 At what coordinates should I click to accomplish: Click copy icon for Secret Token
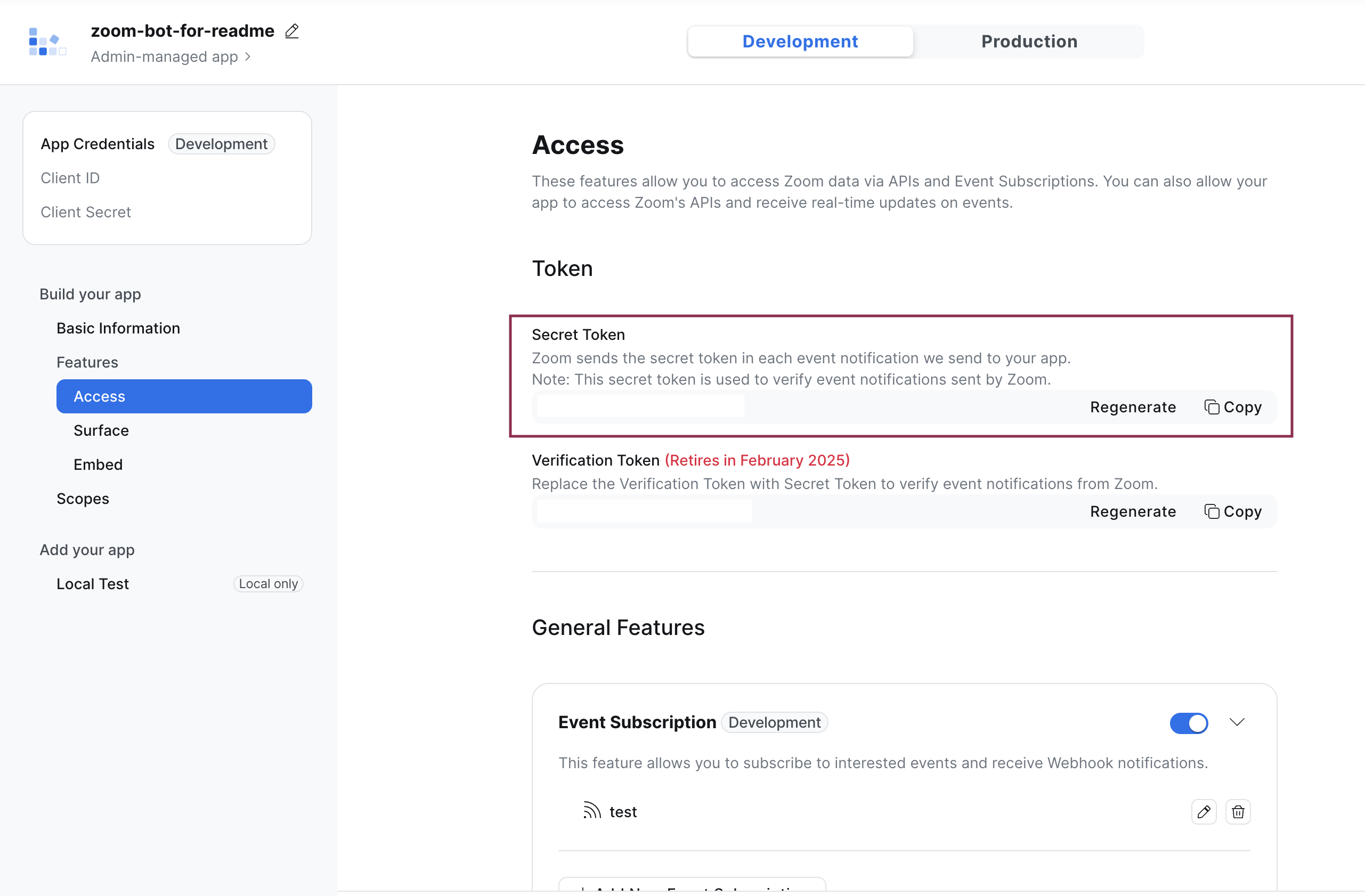[1212, 407]
